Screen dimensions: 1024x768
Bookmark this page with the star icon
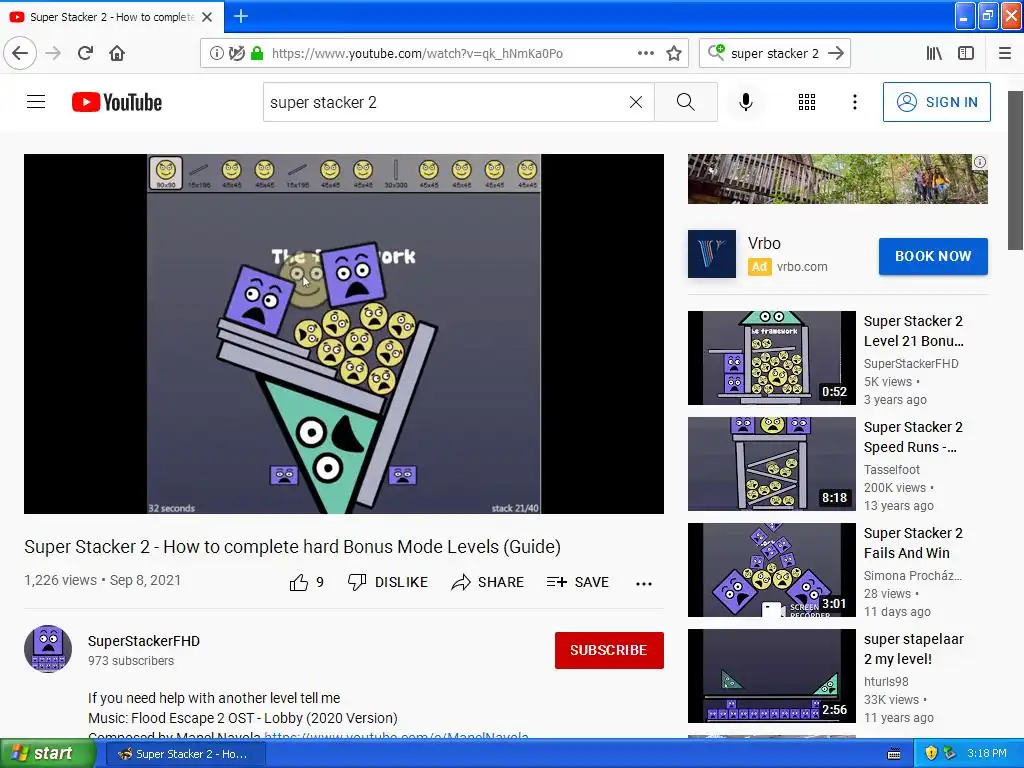click(x=674, y=53)
